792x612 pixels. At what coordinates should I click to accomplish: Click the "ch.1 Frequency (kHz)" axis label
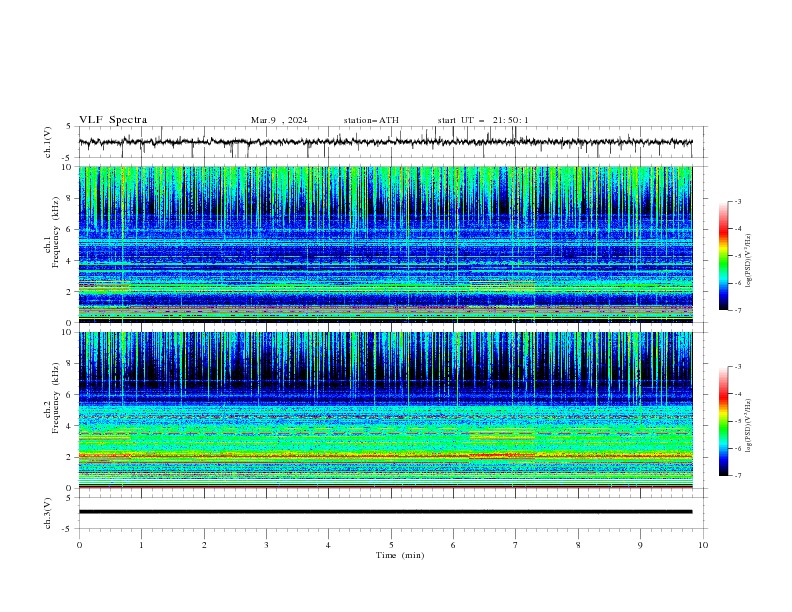tap(52, 244)
